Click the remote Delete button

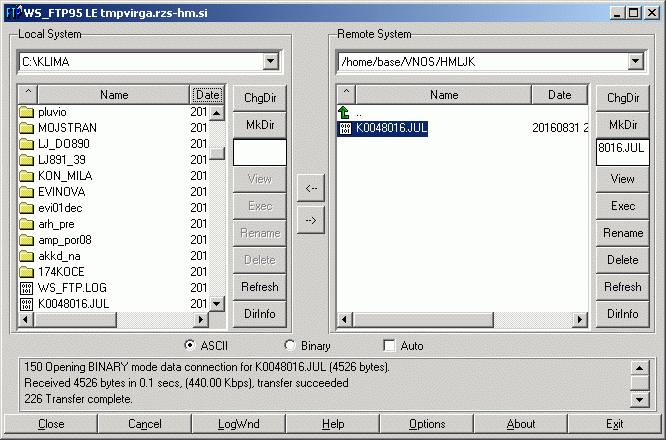click(x=622, y=260)
